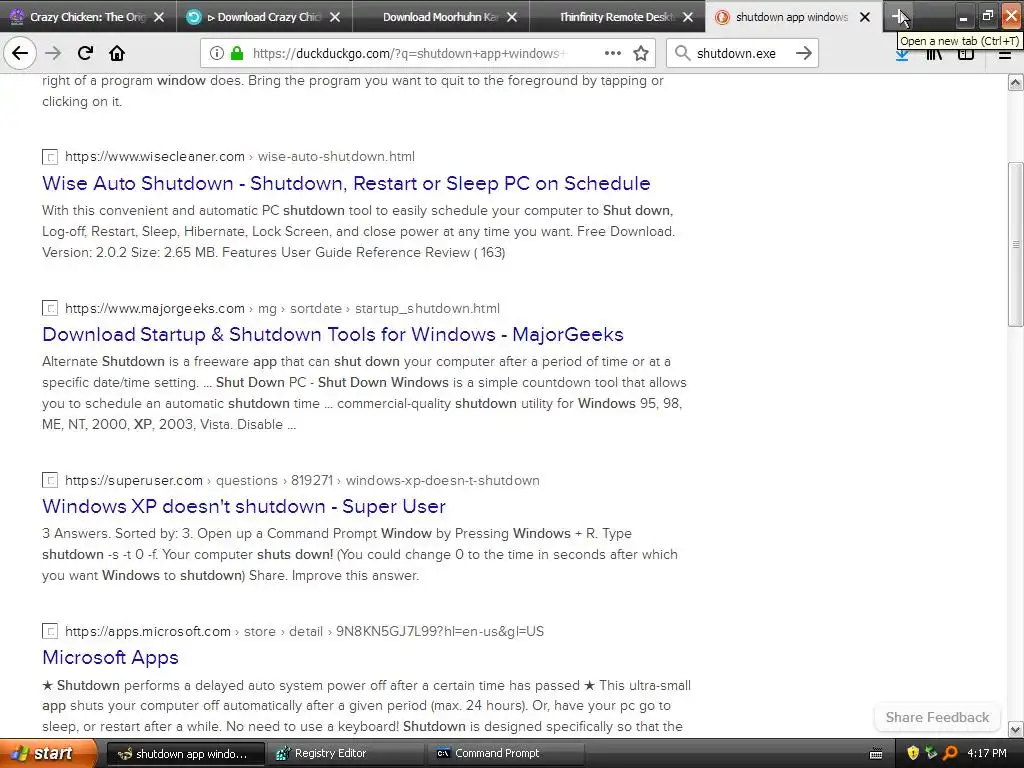Screen dimensions: 1024x768
Task: Click the safely remove hardware tray icon
Action: coord(931,753)
